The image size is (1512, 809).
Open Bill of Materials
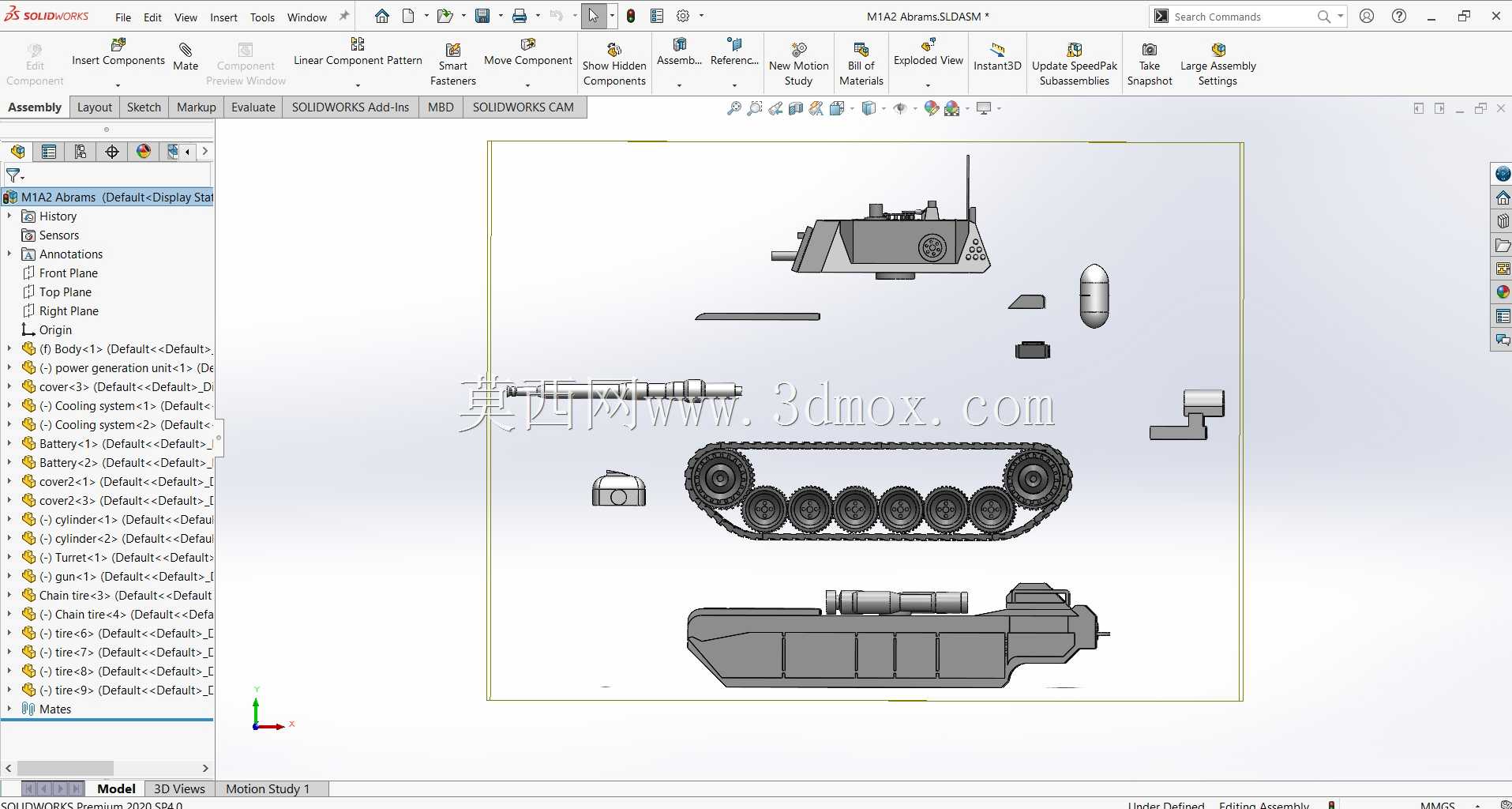pyautogui.click(x=861, y=64)
